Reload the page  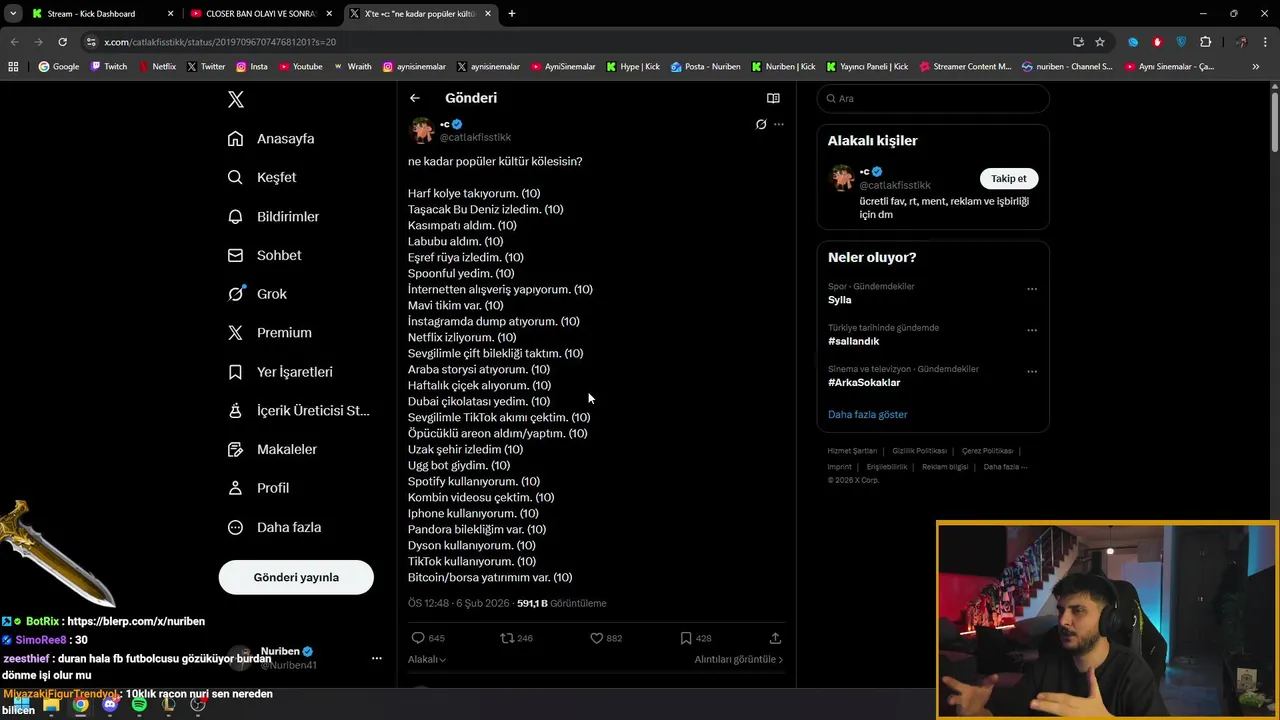point(62,42)
